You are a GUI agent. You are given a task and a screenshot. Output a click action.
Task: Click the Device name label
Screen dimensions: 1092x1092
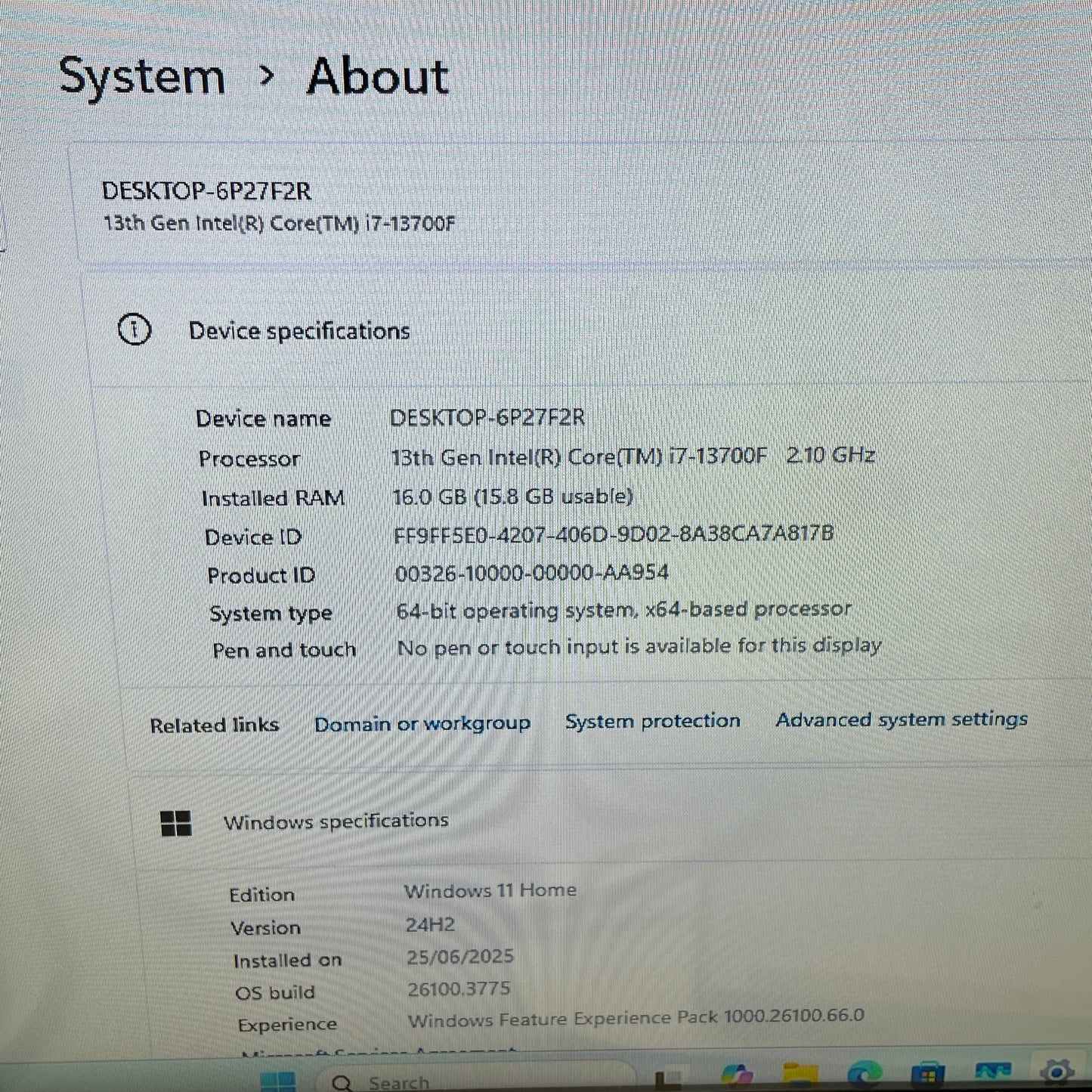[264, 419]
